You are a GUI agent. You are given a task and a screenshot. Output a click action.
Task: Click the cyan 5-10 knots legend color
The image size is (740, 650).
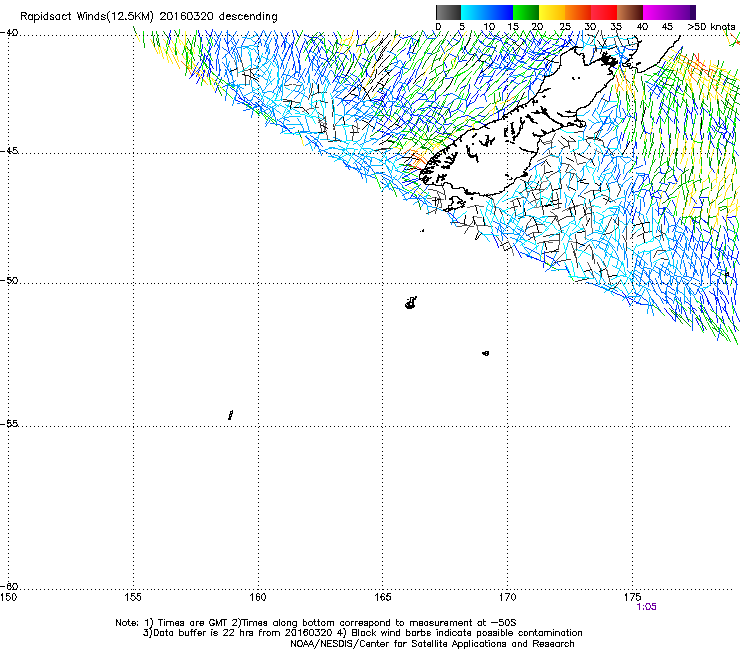(x=474, y=12)
